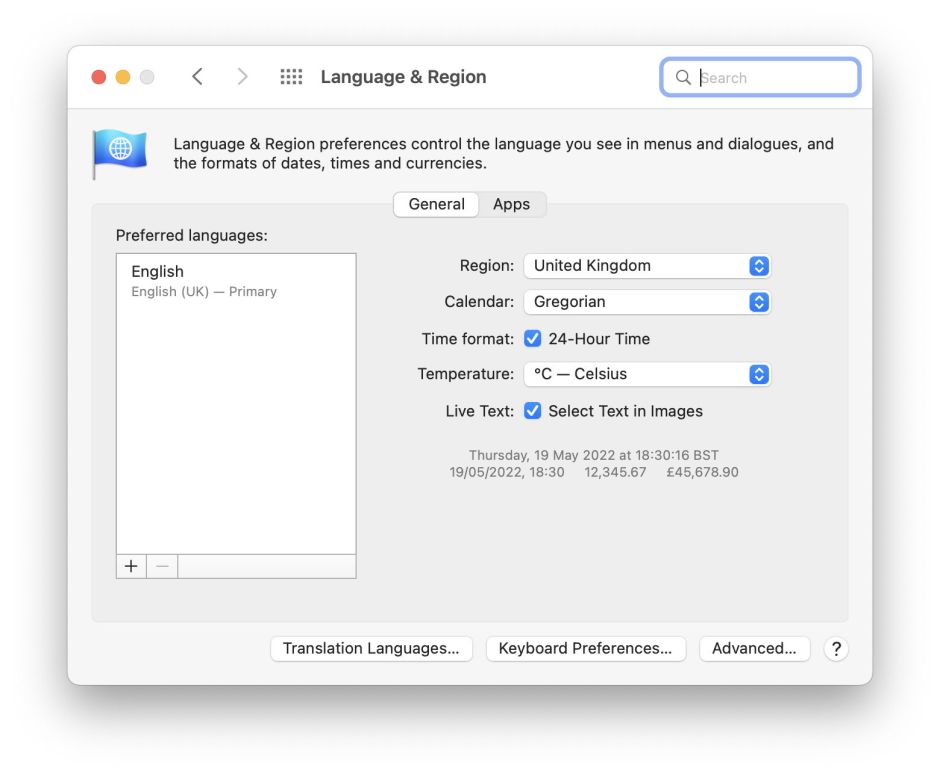Click the minus remove language button
Viewport: 940px width, 774px height.
162,566
